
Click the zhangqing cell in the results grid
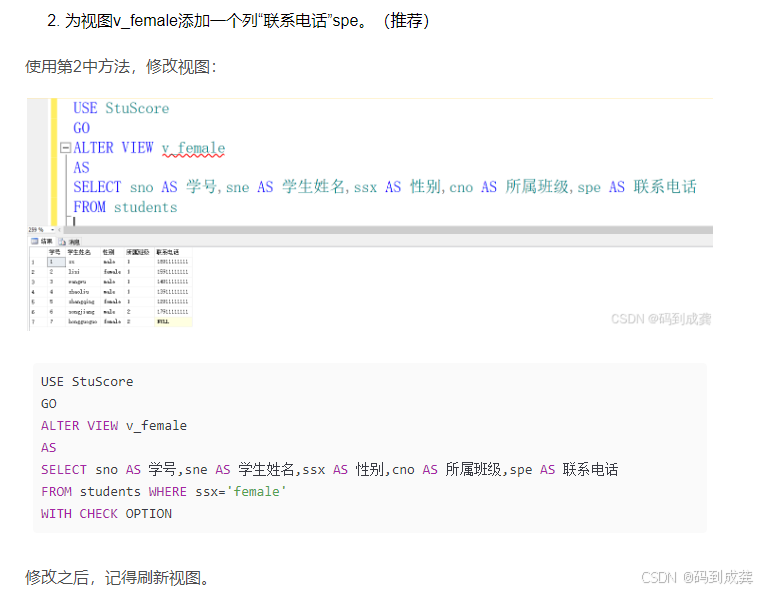click(x=82, y=301)
